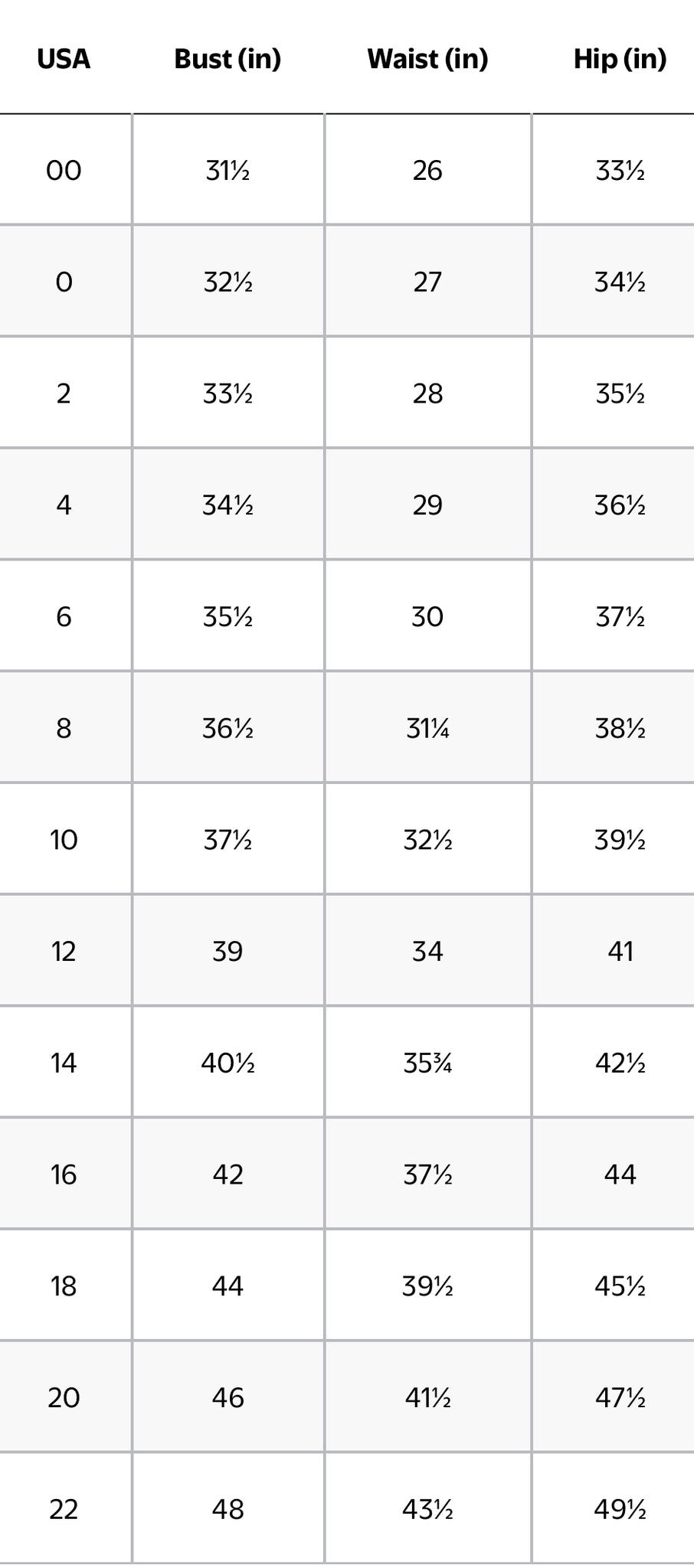Select the waist value 26 for size 00
The width and height of the screenshot is (694, 1568).
coord(427,170)
